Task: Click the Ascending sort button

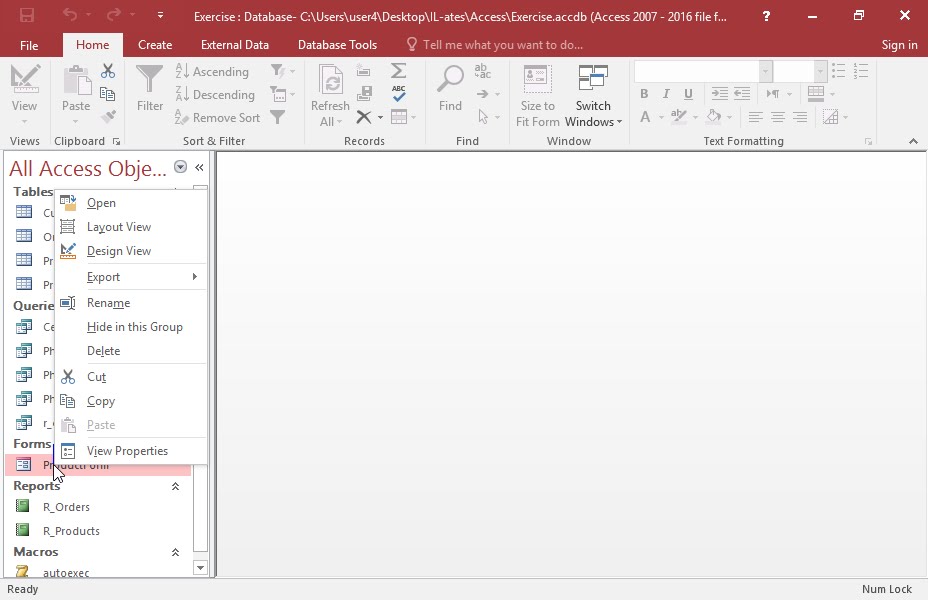Action: tap(212, 72)
